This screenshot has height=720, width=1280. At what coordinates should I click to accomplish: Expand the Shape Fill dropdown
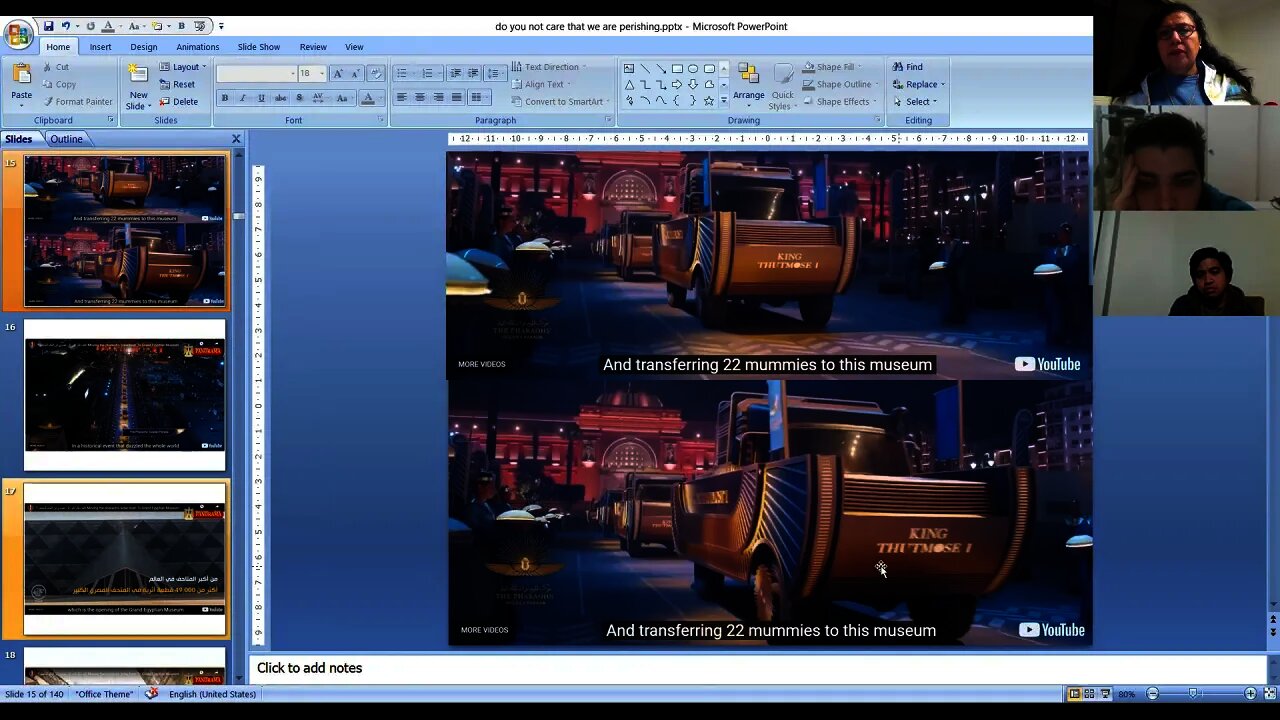tap(832, 67)
